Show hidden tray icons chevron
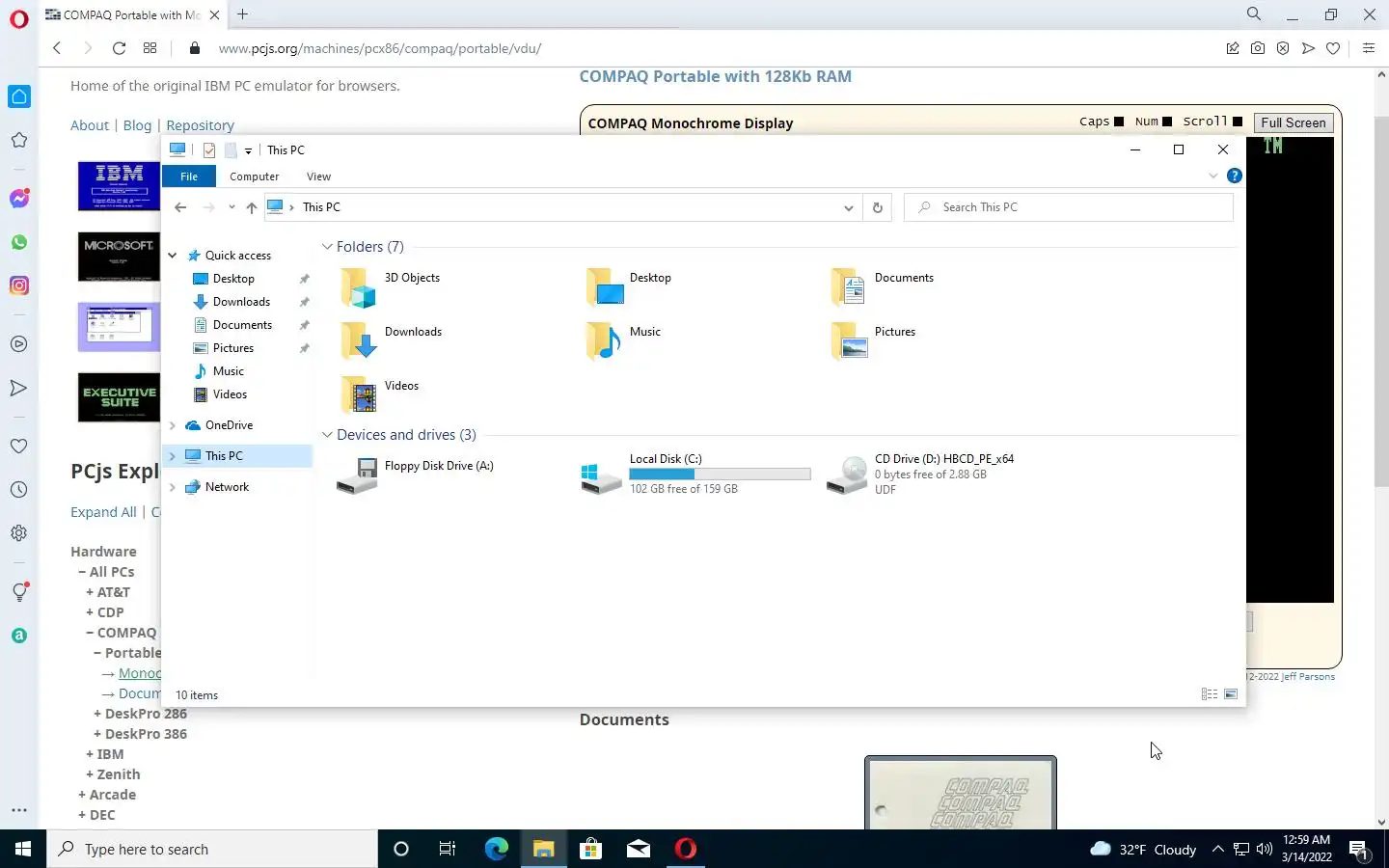The image size is (1389, 868). pyautogui.click(x=1217, y=849)
